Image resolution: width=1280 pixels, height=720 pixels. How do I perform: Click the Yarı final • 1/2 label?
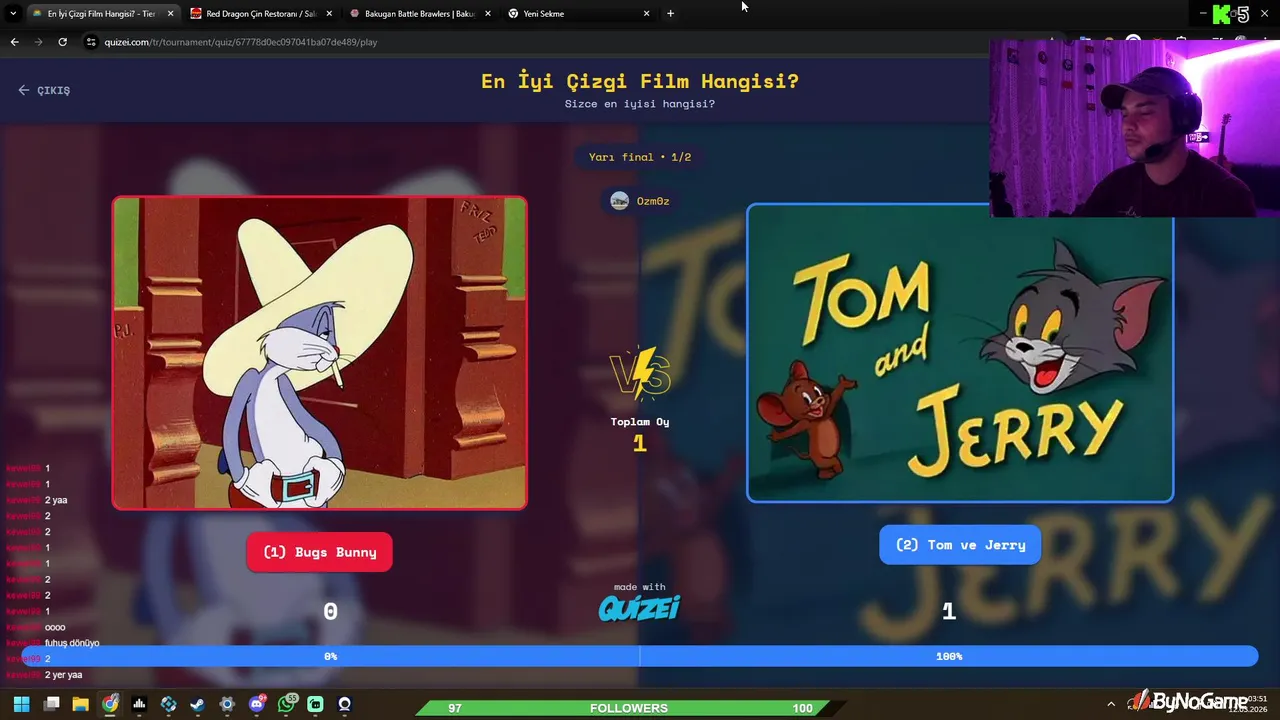pos(640,157)
